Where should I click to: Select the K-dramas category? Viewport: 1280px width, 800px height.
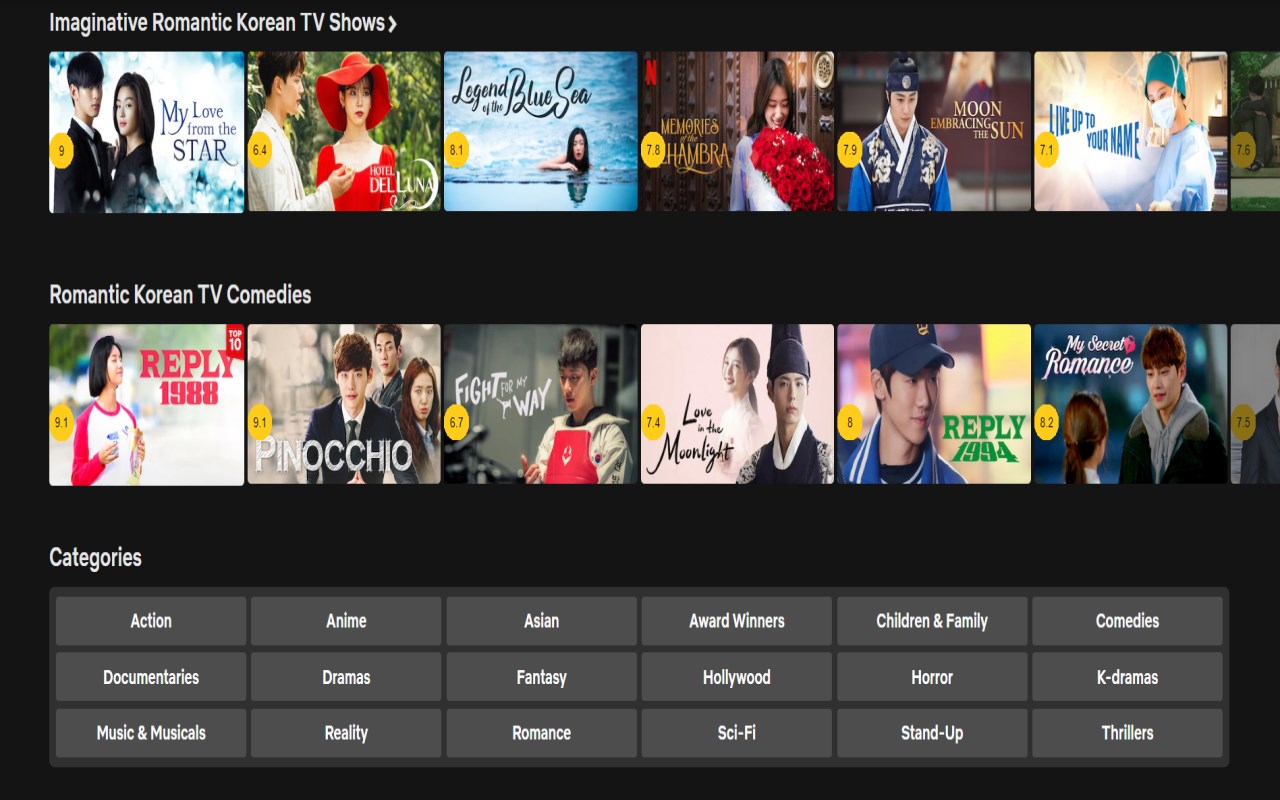coord(1127,677)
